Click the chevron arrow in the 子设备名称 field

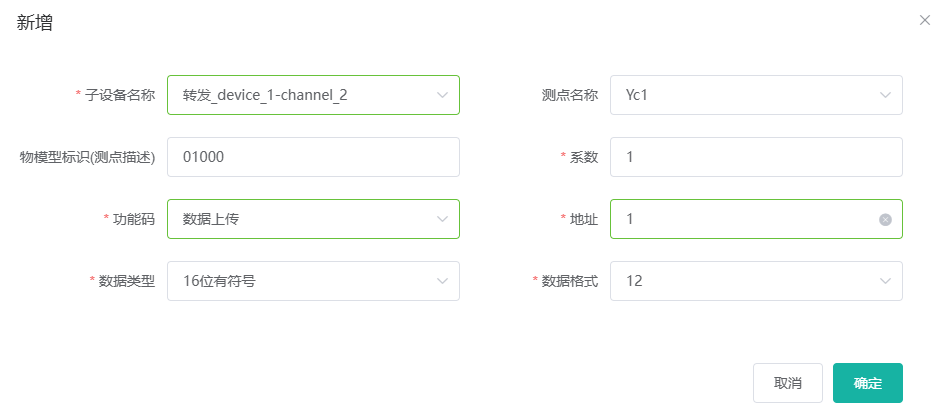tap(442, 95)
